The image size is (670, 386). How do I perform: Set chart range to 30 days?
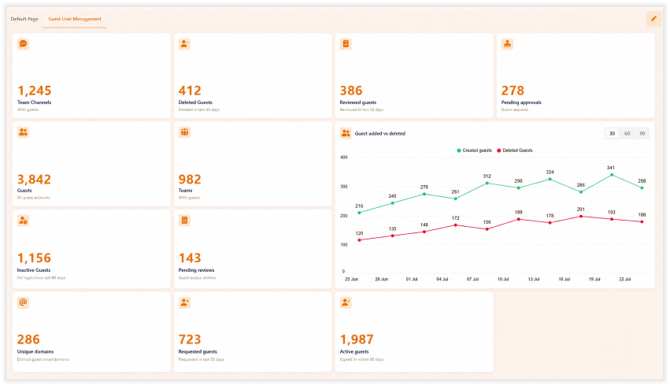pyautogui.click(x=612, y=133)
